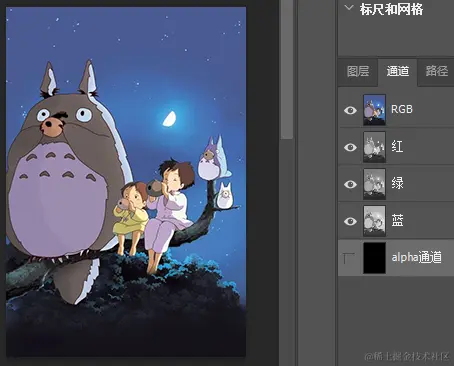The height and width of the screenshot is (366, 454).
Task: Switch to the 图层 tab
Action: tap(358, 71)
